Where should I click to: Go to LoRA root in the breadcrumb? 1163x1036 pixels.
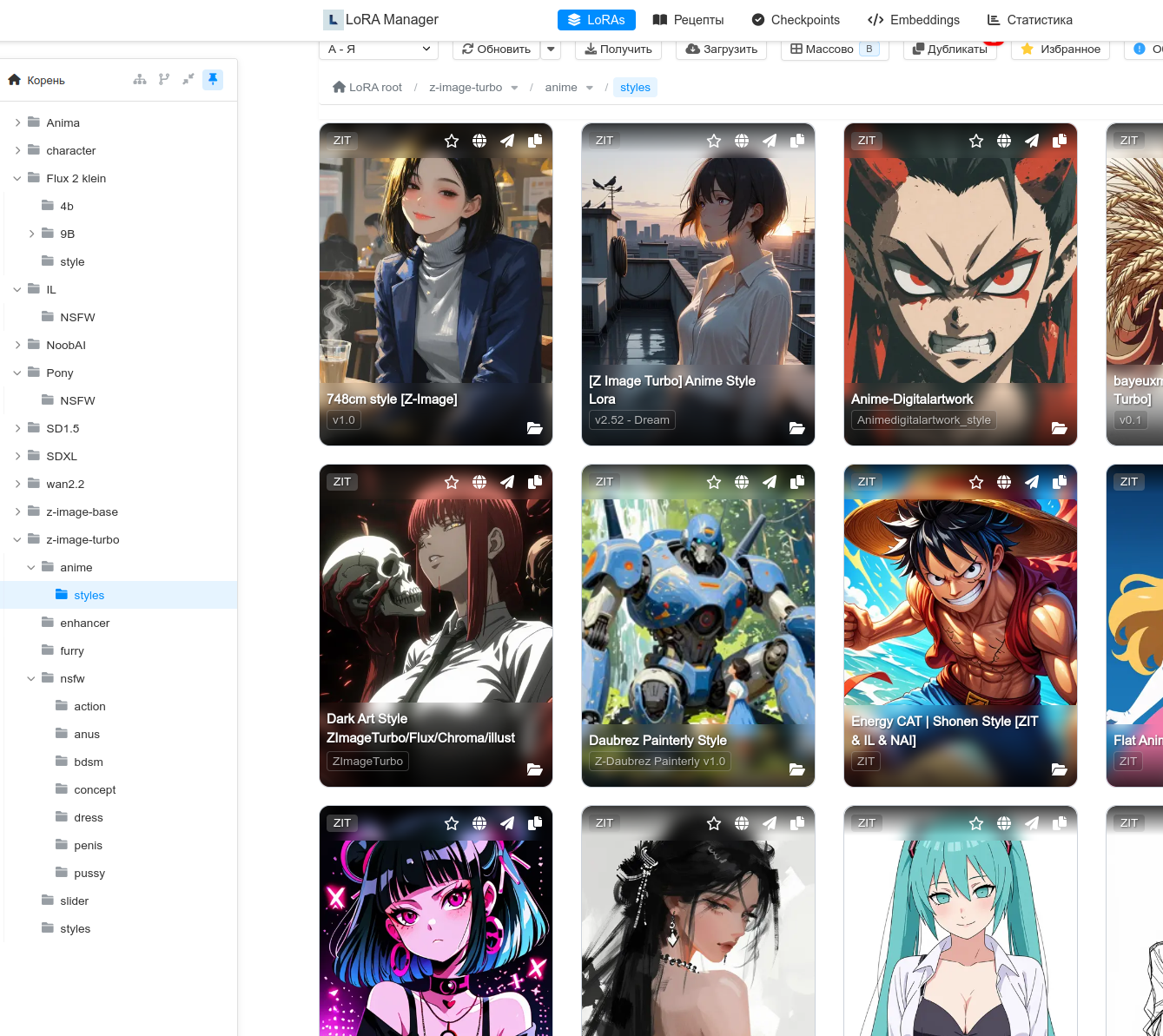click(367, 88)
